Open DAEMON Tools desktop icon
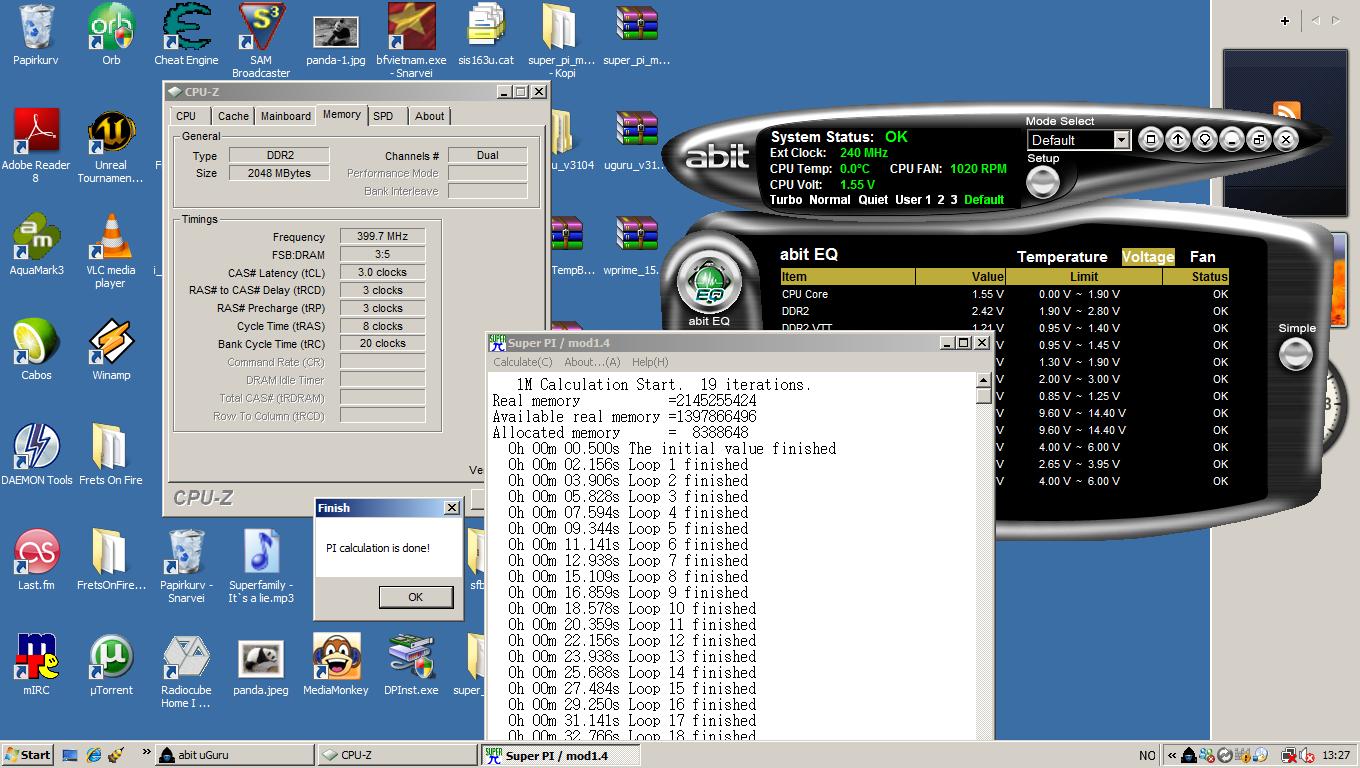The height and width of the screenshot is (768, 1360). 36,454
